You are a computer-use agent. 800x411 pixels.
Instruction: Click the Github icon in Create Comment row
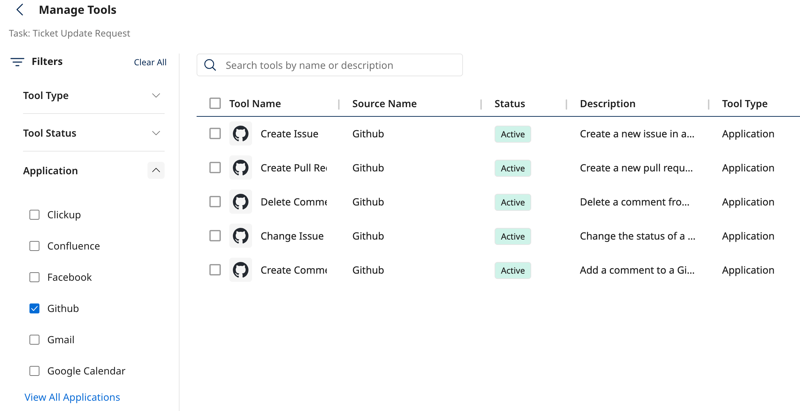tap(240, 270)
